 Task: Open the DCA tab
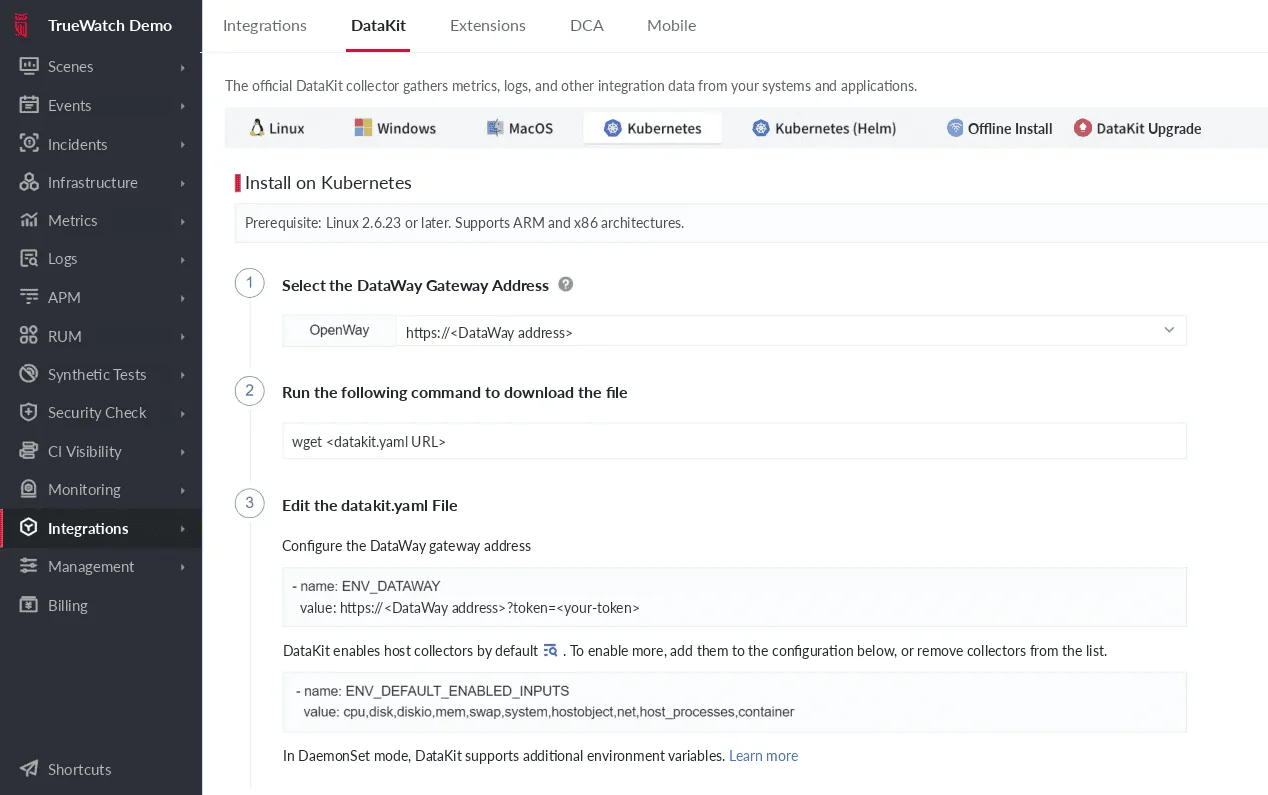pyautogui.click(x=587, y=25)
